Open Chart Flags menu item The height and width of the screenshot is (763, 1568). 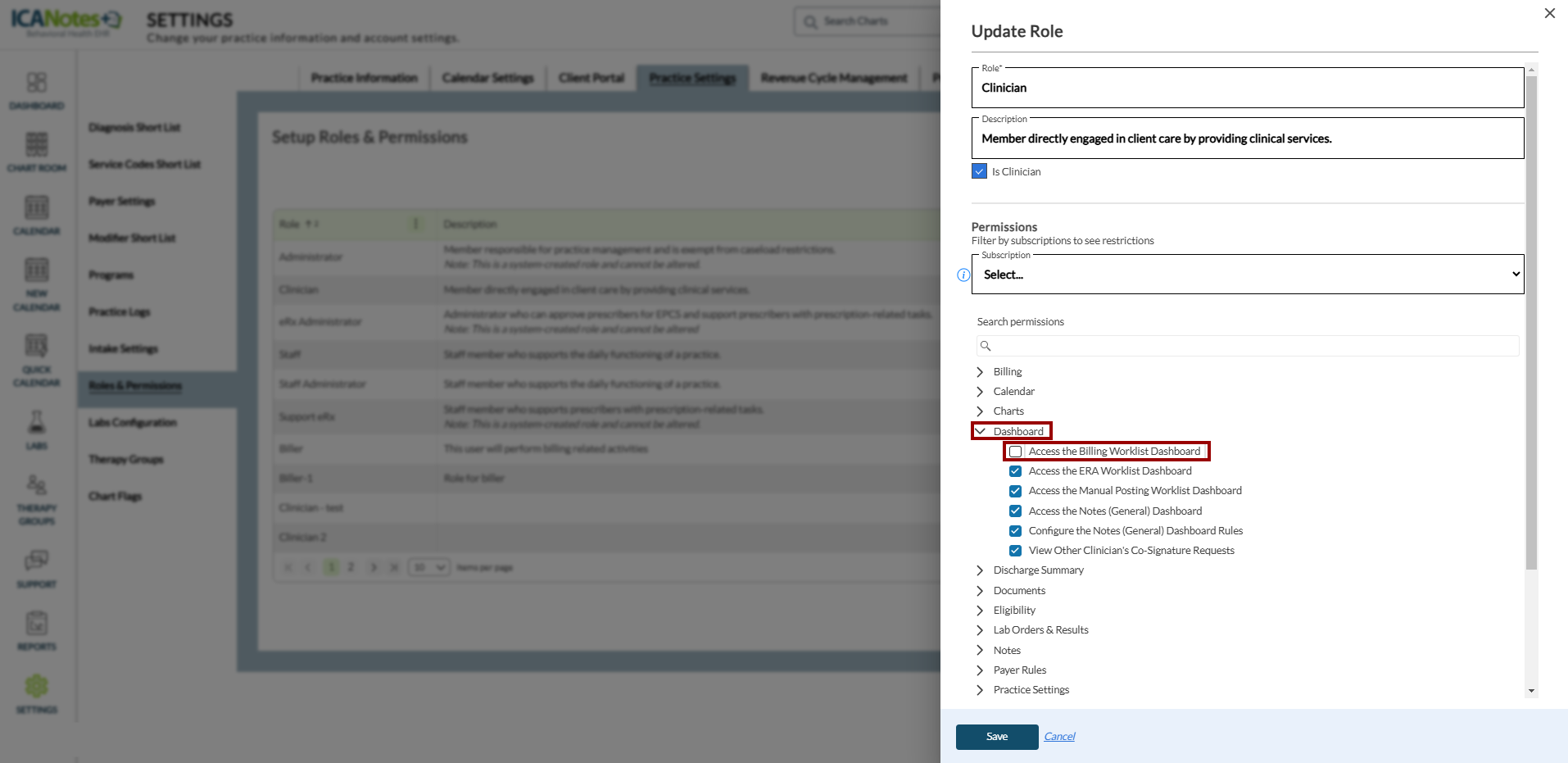[116, 497]
